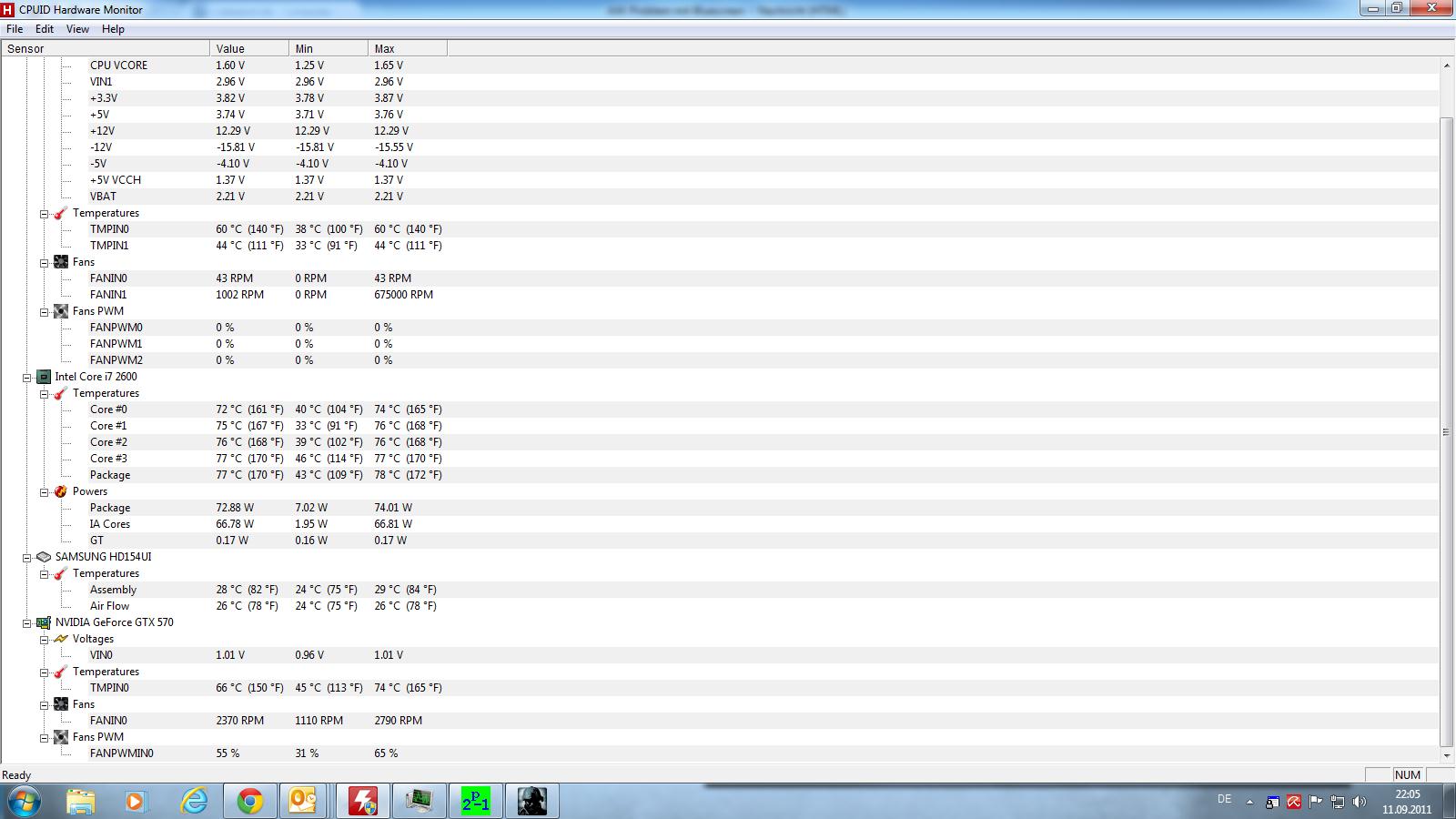Click the SAMSUNG hard drive icon
Screen dimensions: 1456x819
click(x=43, y=557)
